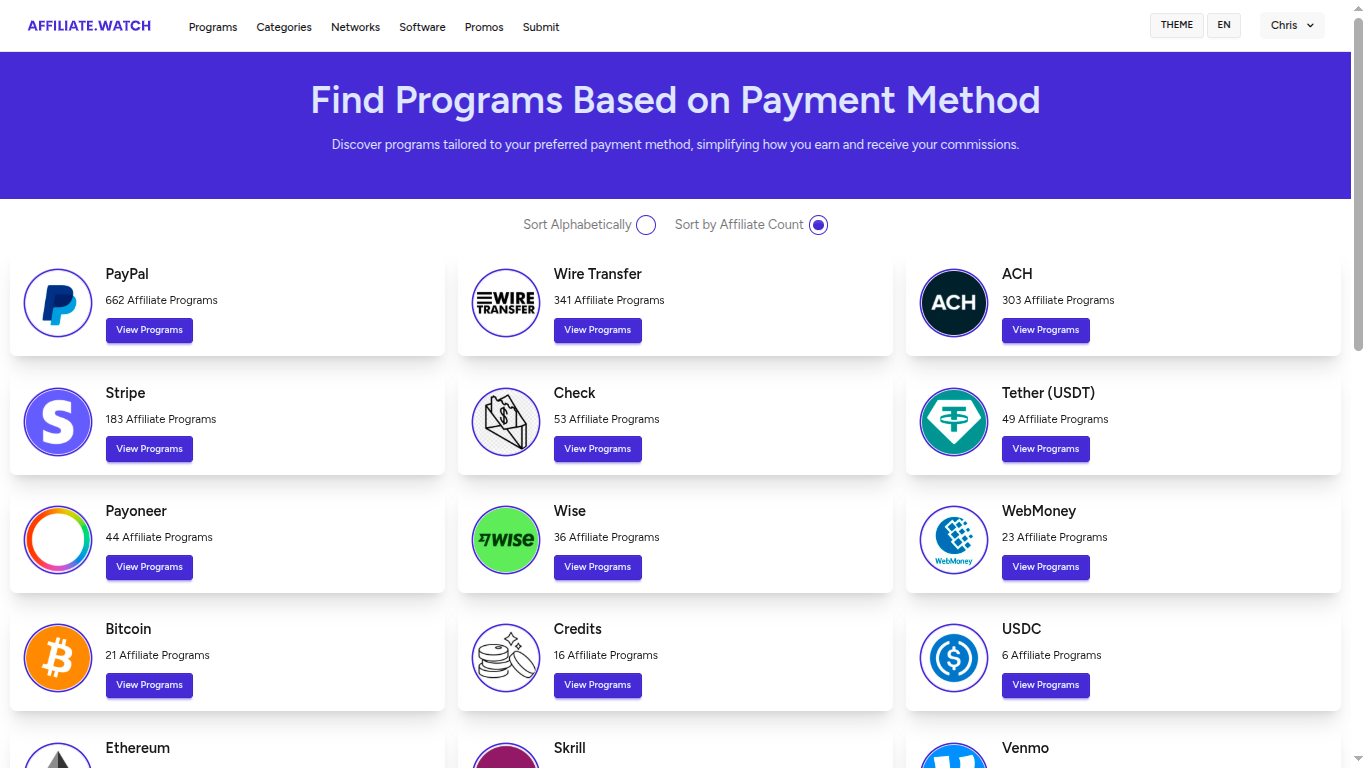Select the Sort Alphabetically radio button
Viewport: 1366px width, 768px height.
(x=645, y=224)
